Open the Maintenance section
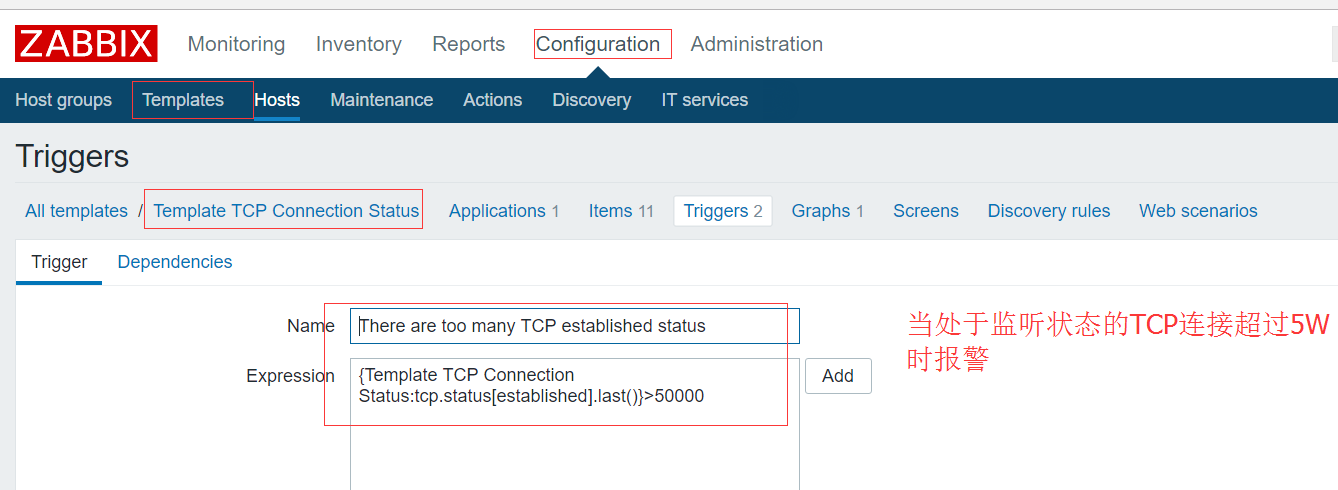The image size is (1338, 490). [381, 100]
